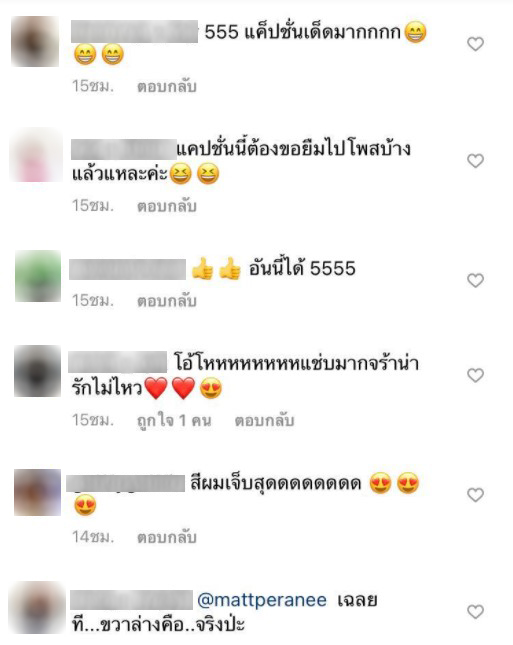The image size is (513, 645).
Task: Reply to 'แคปชั่นนี้ต้องขอยืมไปโพส' comment
Action: [x=167, y=206]
